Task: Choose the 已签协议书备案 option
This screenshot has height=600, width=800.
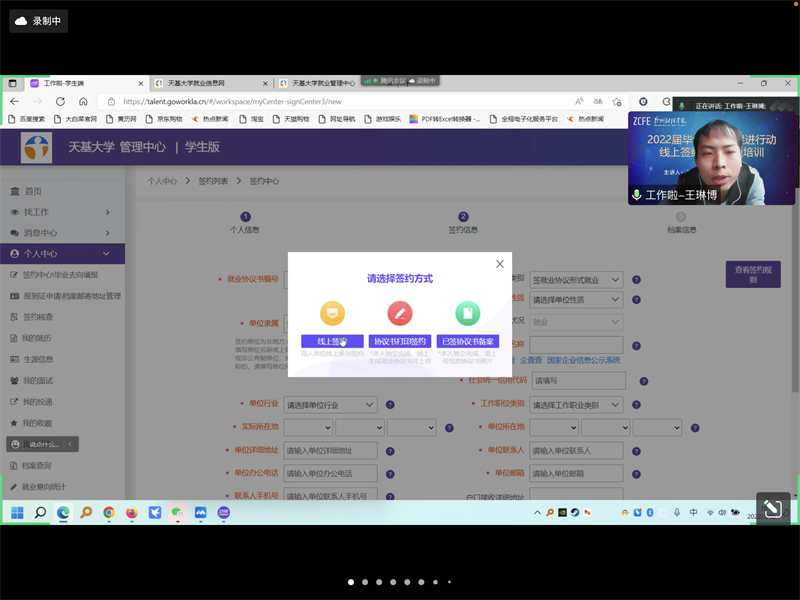Action: [467, 341]
